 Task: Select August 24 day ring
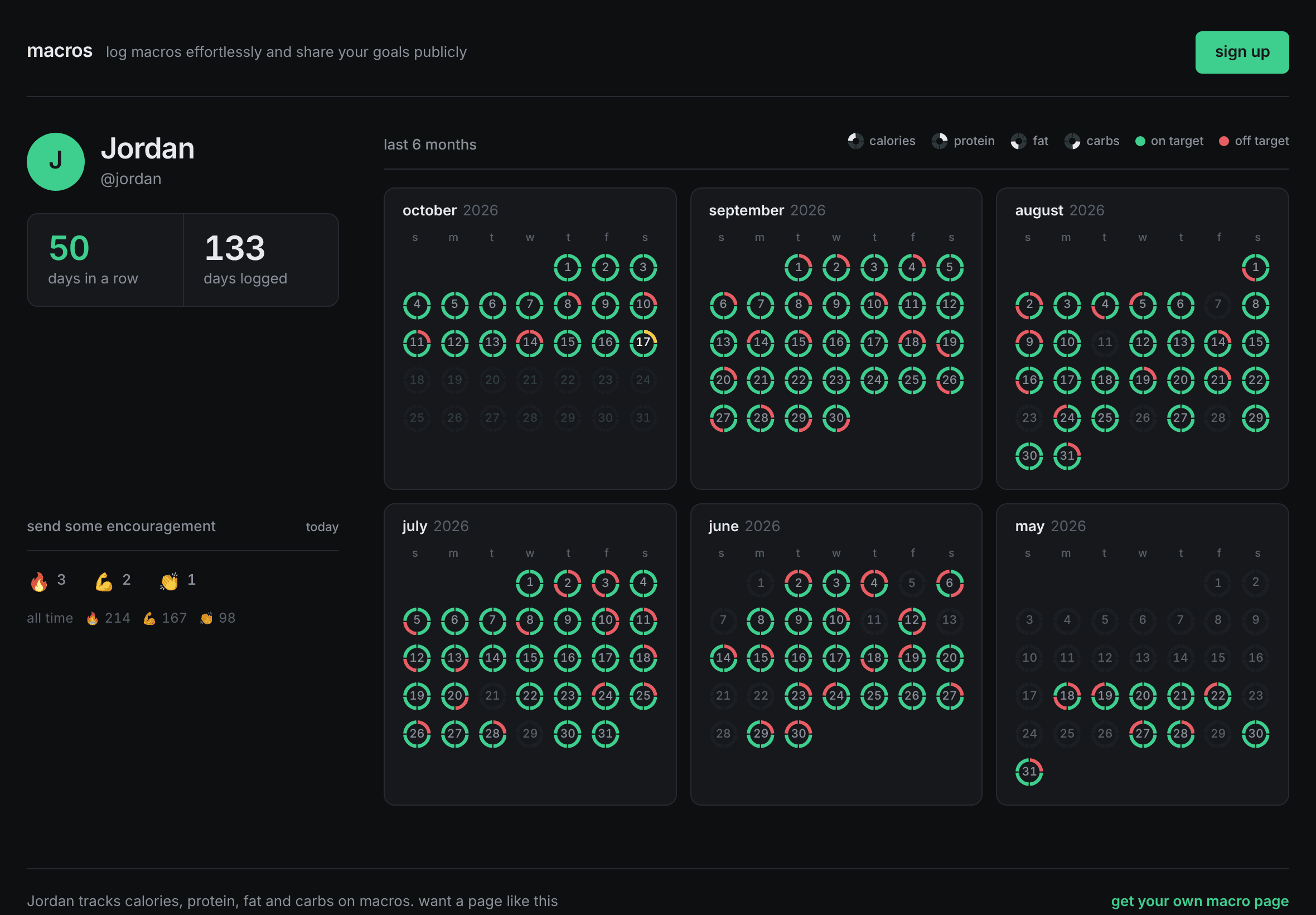pyautogui.click(x=1067, y=418)
